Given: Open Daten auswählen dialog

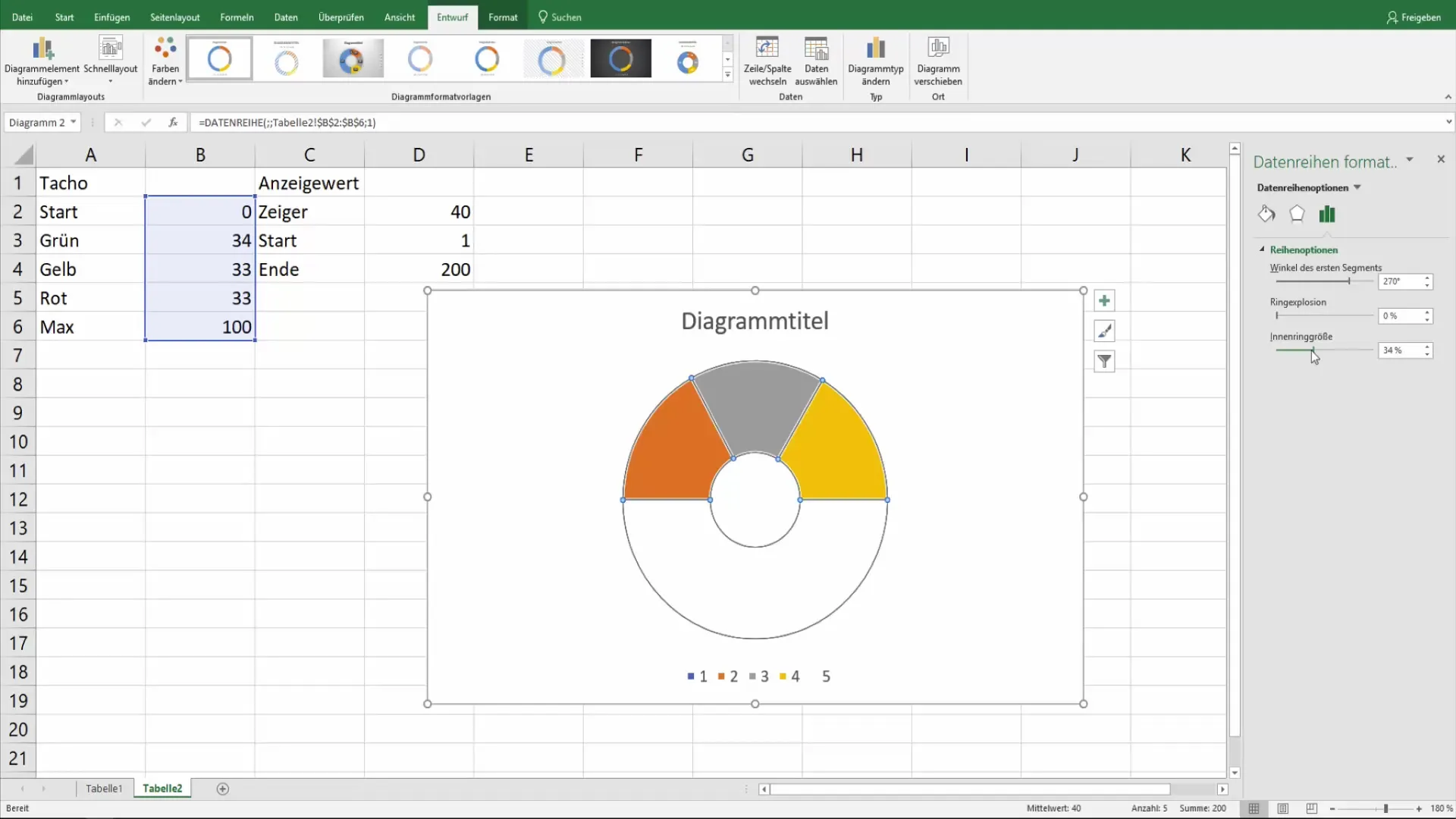Looking at the screenshot, I should (816, 61).
